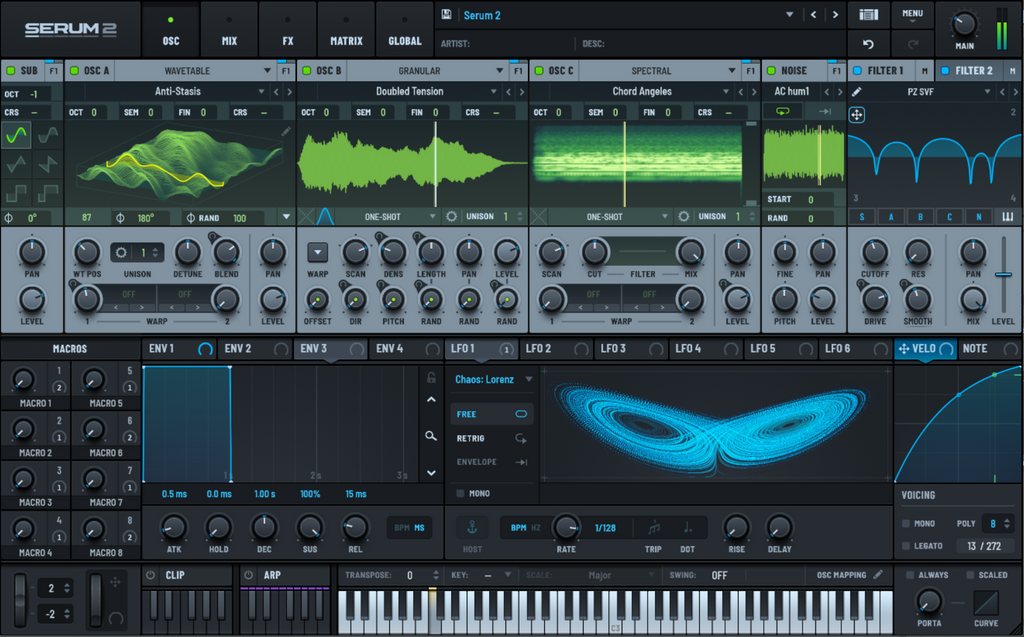Open the MATRIX tab

[x=346, y=29]
